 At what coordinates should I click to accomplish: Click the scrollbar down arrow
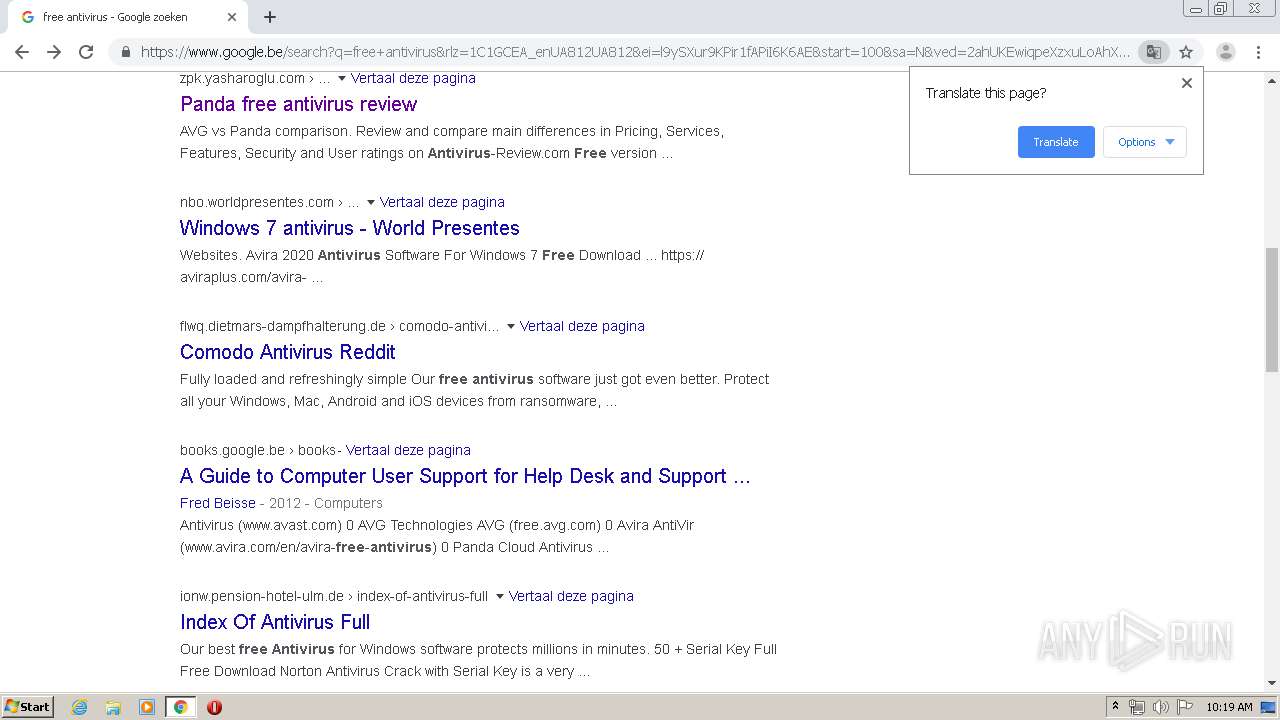(1272, 683)
